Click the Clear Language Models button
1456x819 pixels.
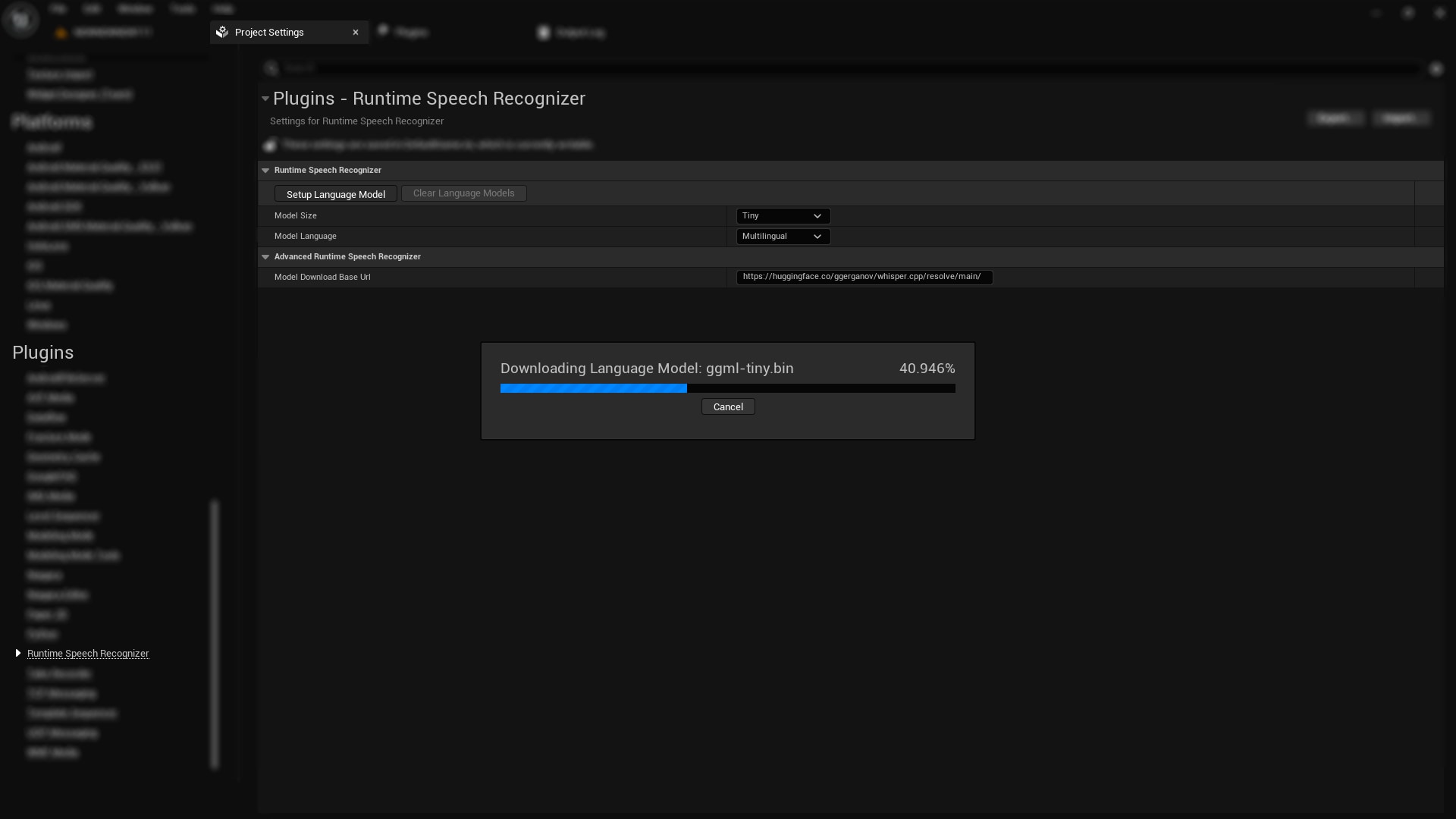click(463, 193)
